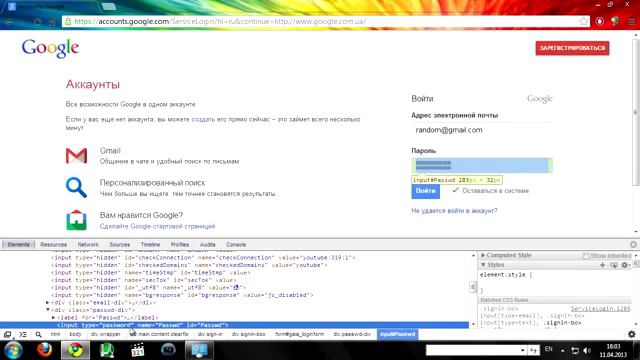Expand the label for Passwd node
Screen dimensions: 640x360
(x=53, y=317)
